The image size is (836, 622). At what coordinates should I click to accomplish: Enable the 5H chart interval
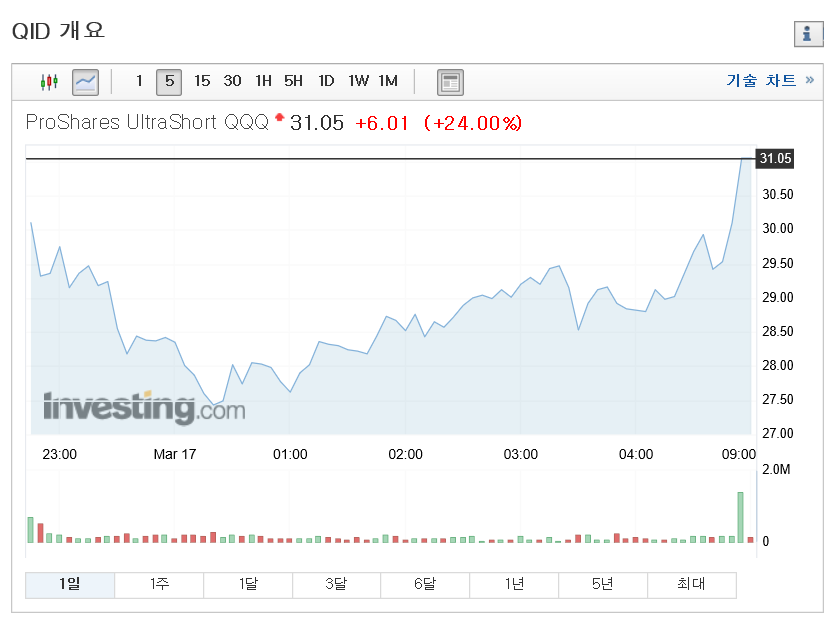click(x=293, y=81)
